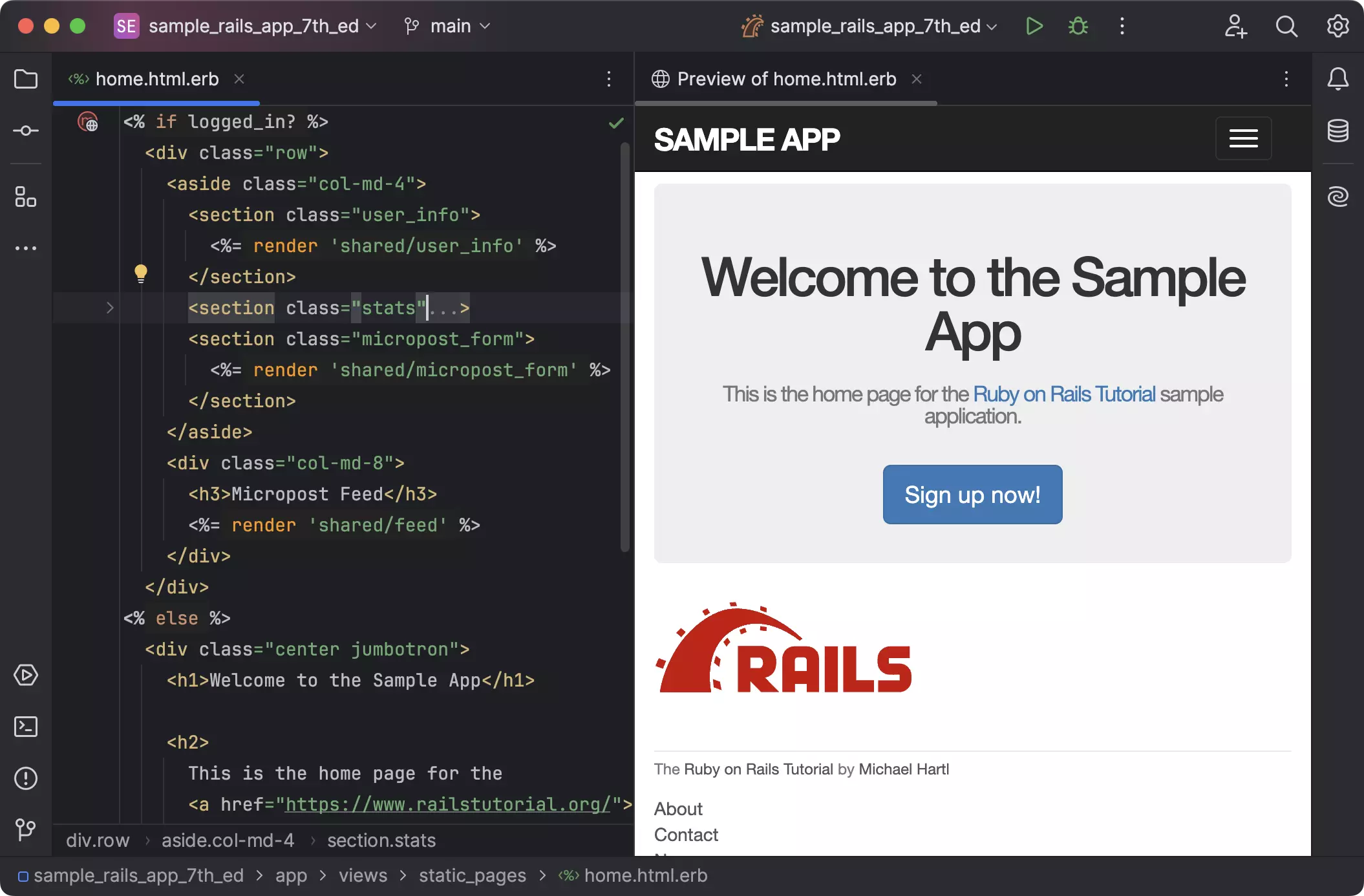
Task: Click the Ruby on Rails Tutorial link
Action: (x=1063, y=394)
